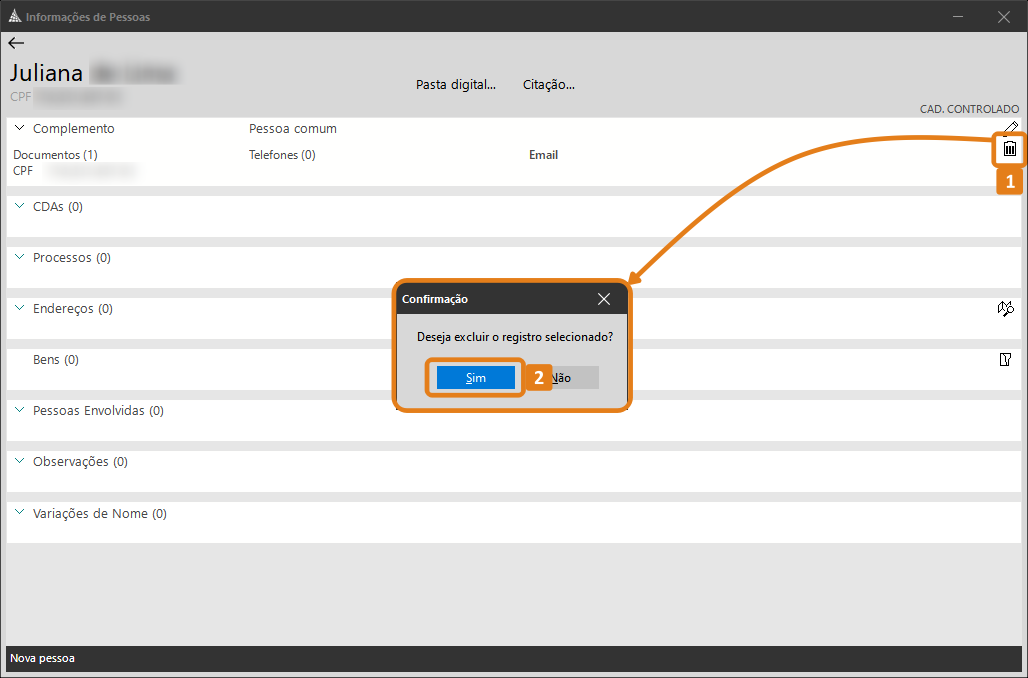1028x678 pixels.
Task: Confirm deletion by pressing Sim
Action: click(x=476, y=378)
